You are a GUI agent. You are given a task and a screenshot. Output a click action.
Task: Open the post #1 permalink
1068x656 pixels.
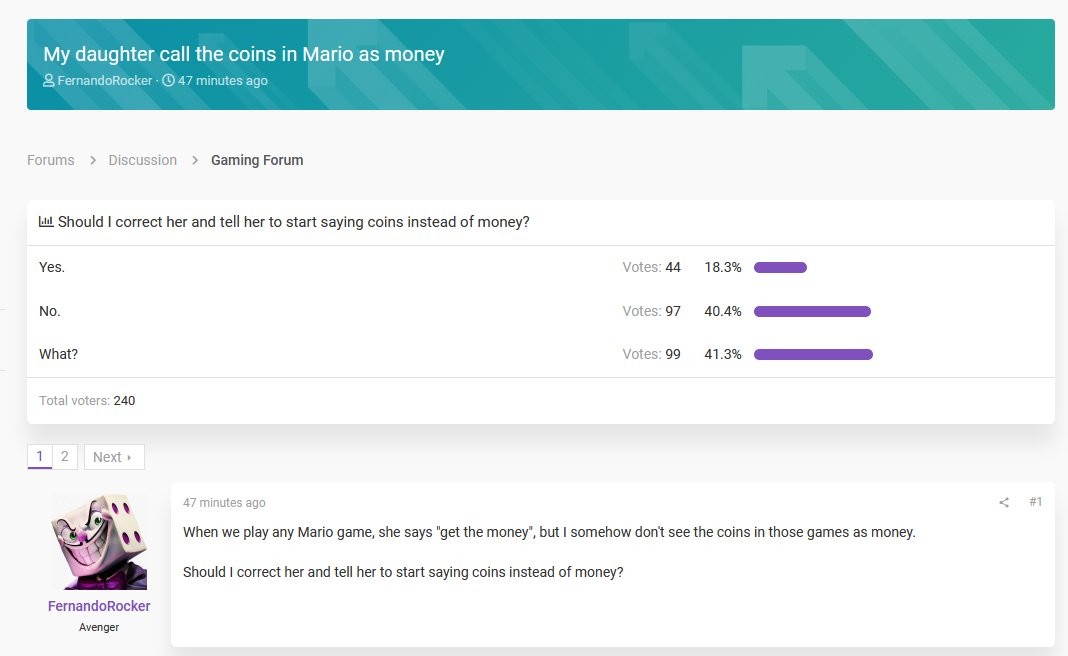1035,502
